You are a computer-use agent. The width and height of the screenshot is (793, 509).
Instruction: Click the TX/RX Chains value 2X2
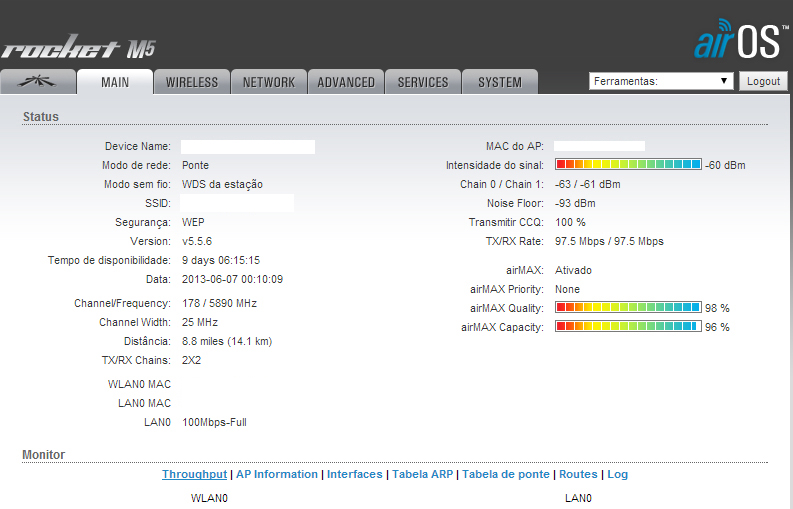pyautogui.click(x=191, y=360)
